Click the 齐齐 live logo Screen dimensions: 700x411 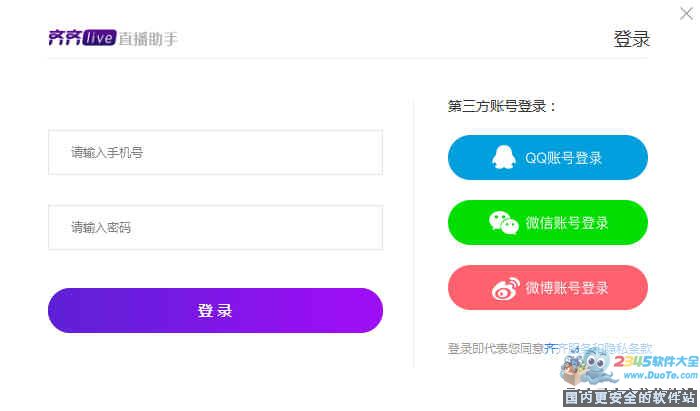82,38
